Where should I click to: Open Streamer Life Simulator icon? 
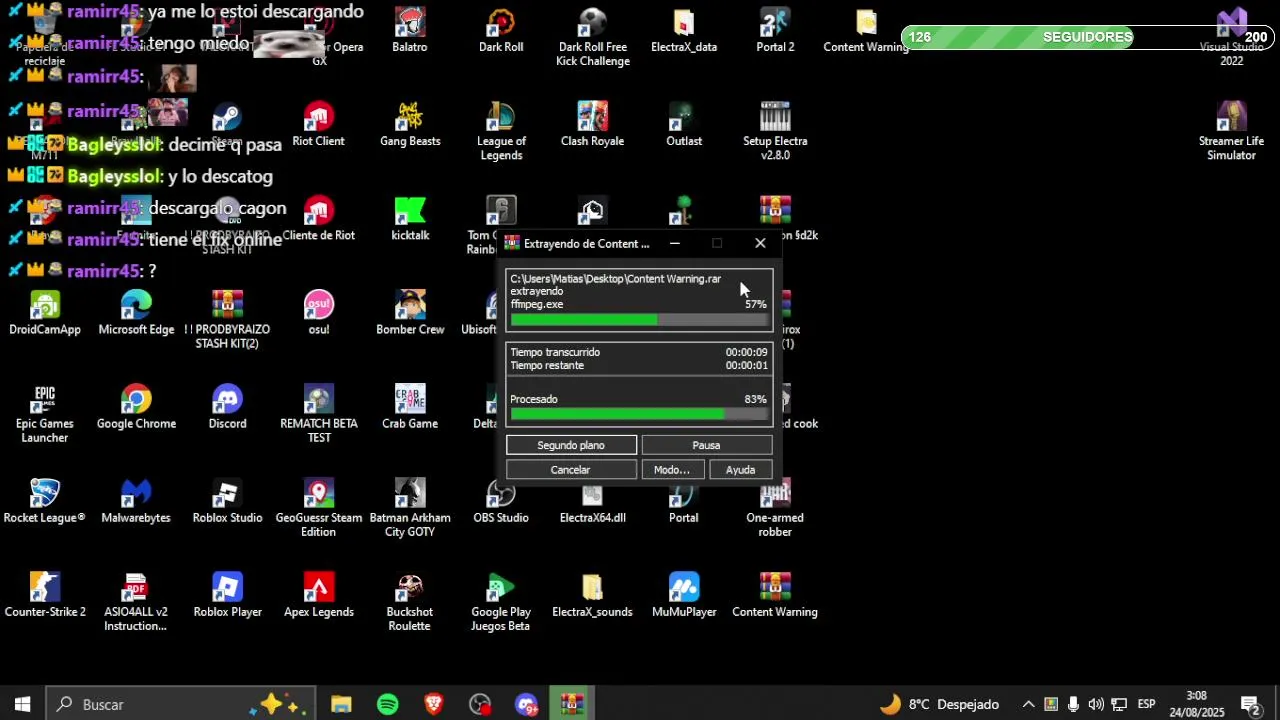(1232, 131)
